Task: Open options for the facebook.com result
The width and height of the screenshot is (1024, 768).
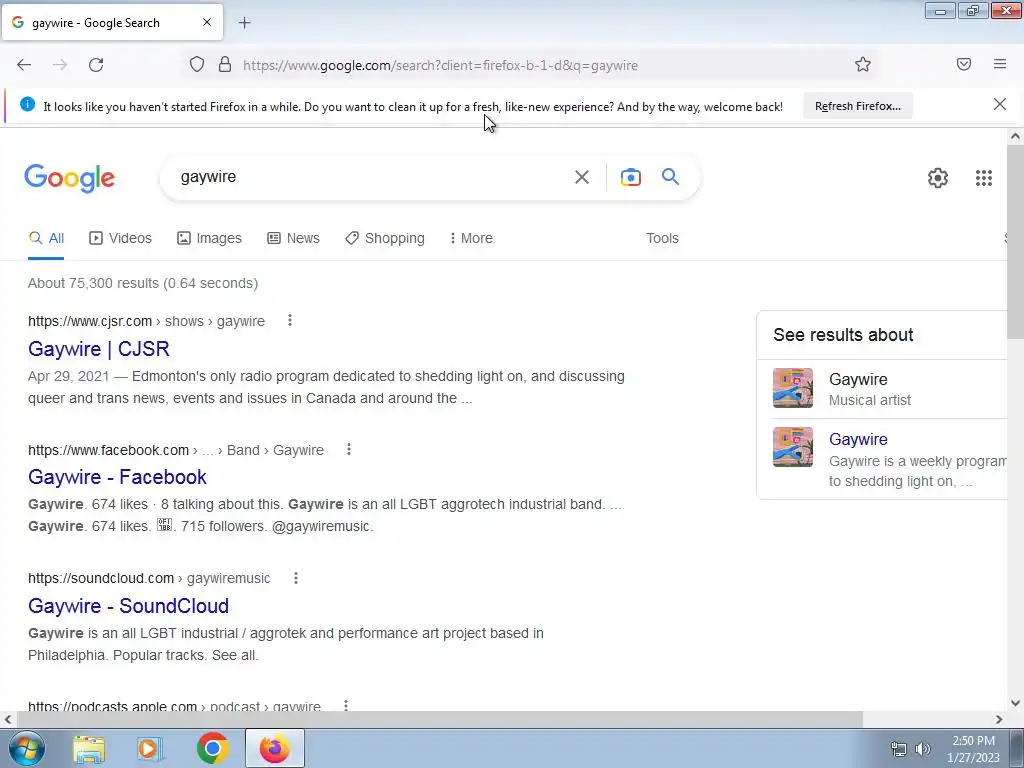Action: point(349,449)
